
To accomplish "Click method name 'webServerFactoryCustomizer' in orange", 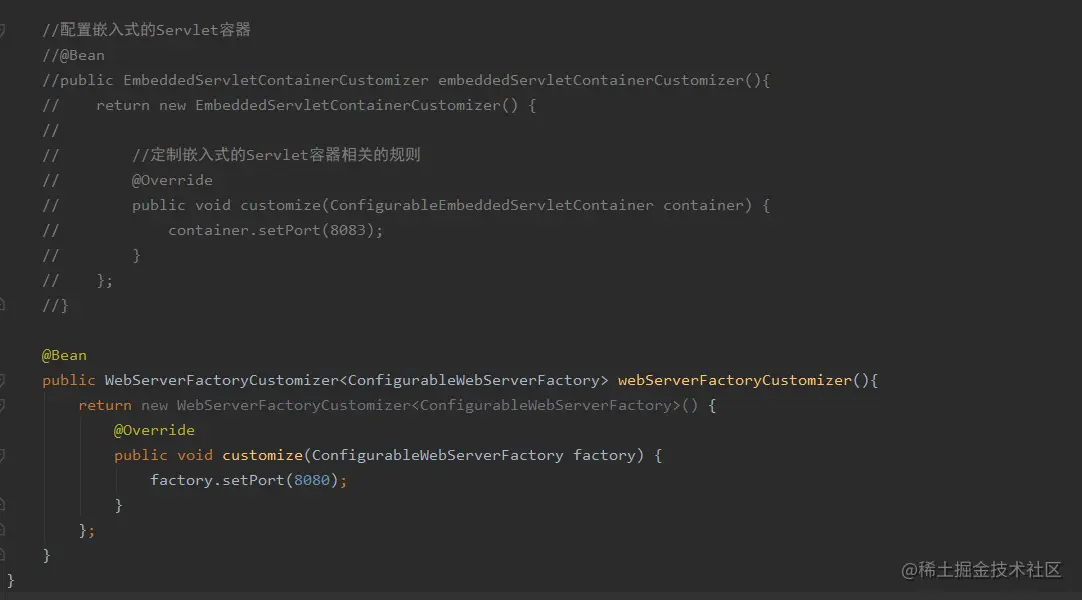I will tap(735, 381).
